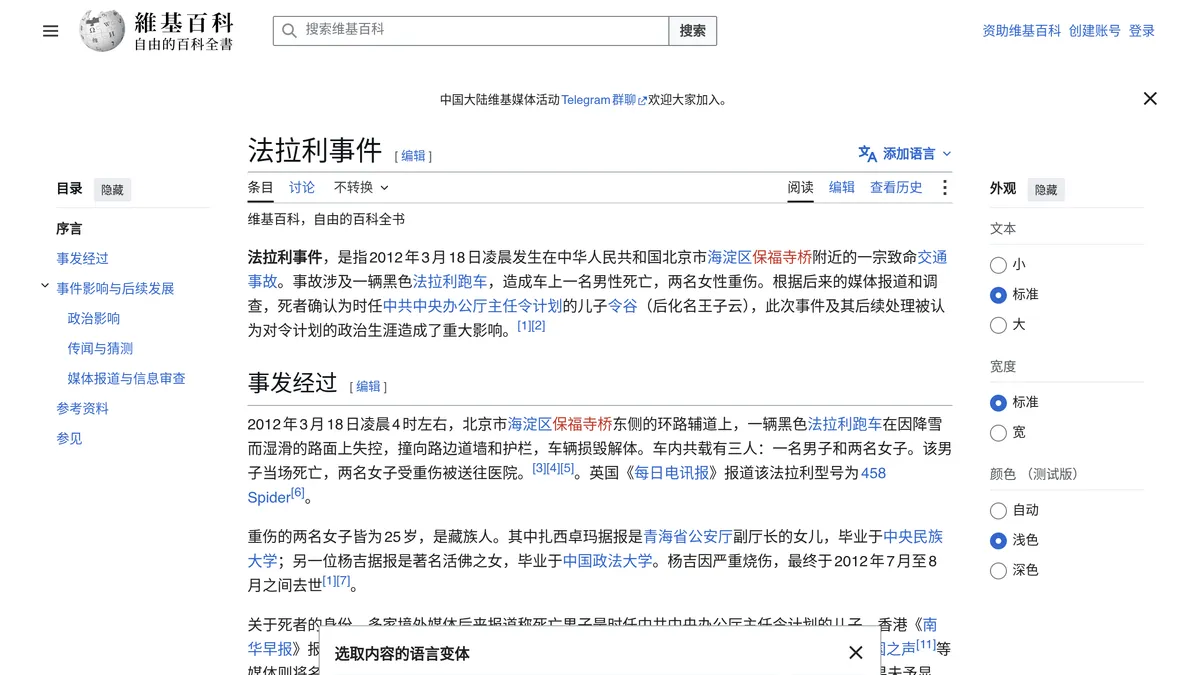Open the 阅读 view tab

click(800, 187)
